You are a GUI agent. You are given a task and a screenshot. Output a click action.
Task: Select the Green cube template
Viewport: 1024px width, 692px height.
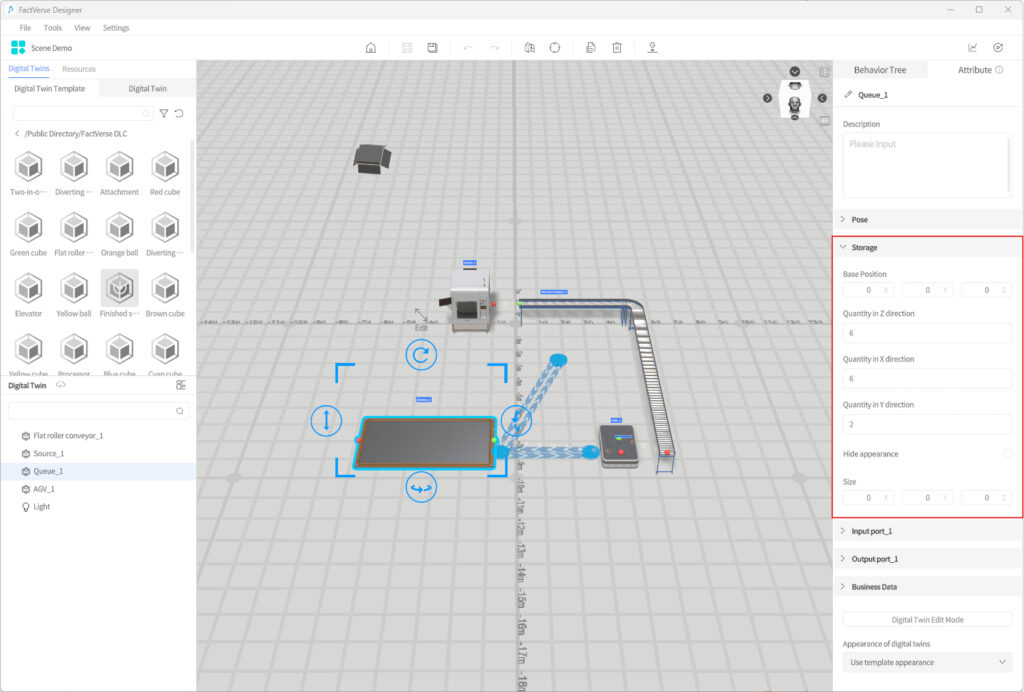(29, 234)
